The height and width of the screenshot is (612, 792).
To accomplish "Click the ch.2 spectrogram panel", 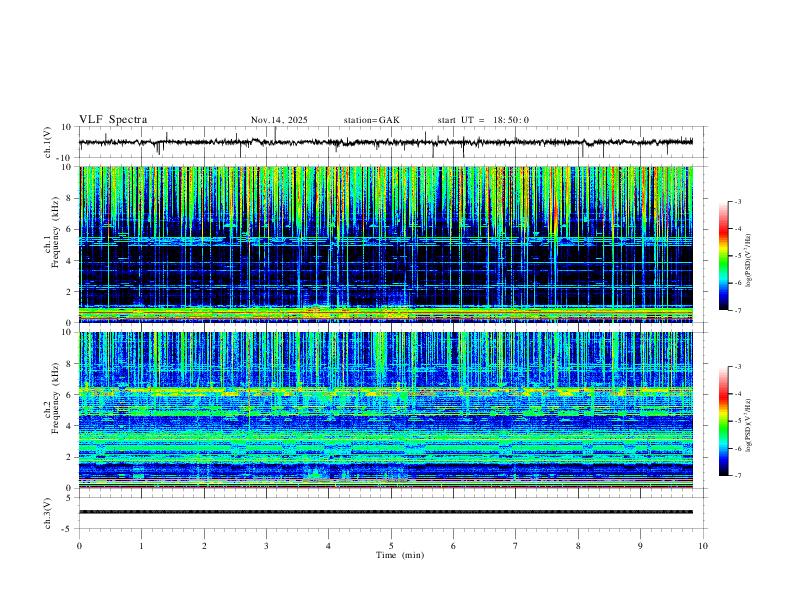I will [386, 410].
